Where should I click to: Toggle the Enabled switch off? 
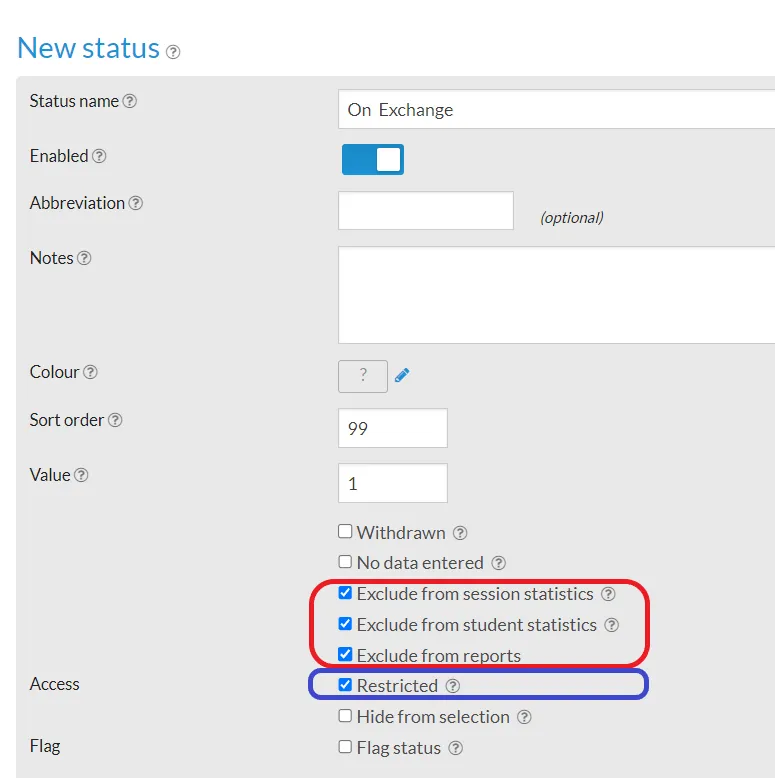point(373,159)
